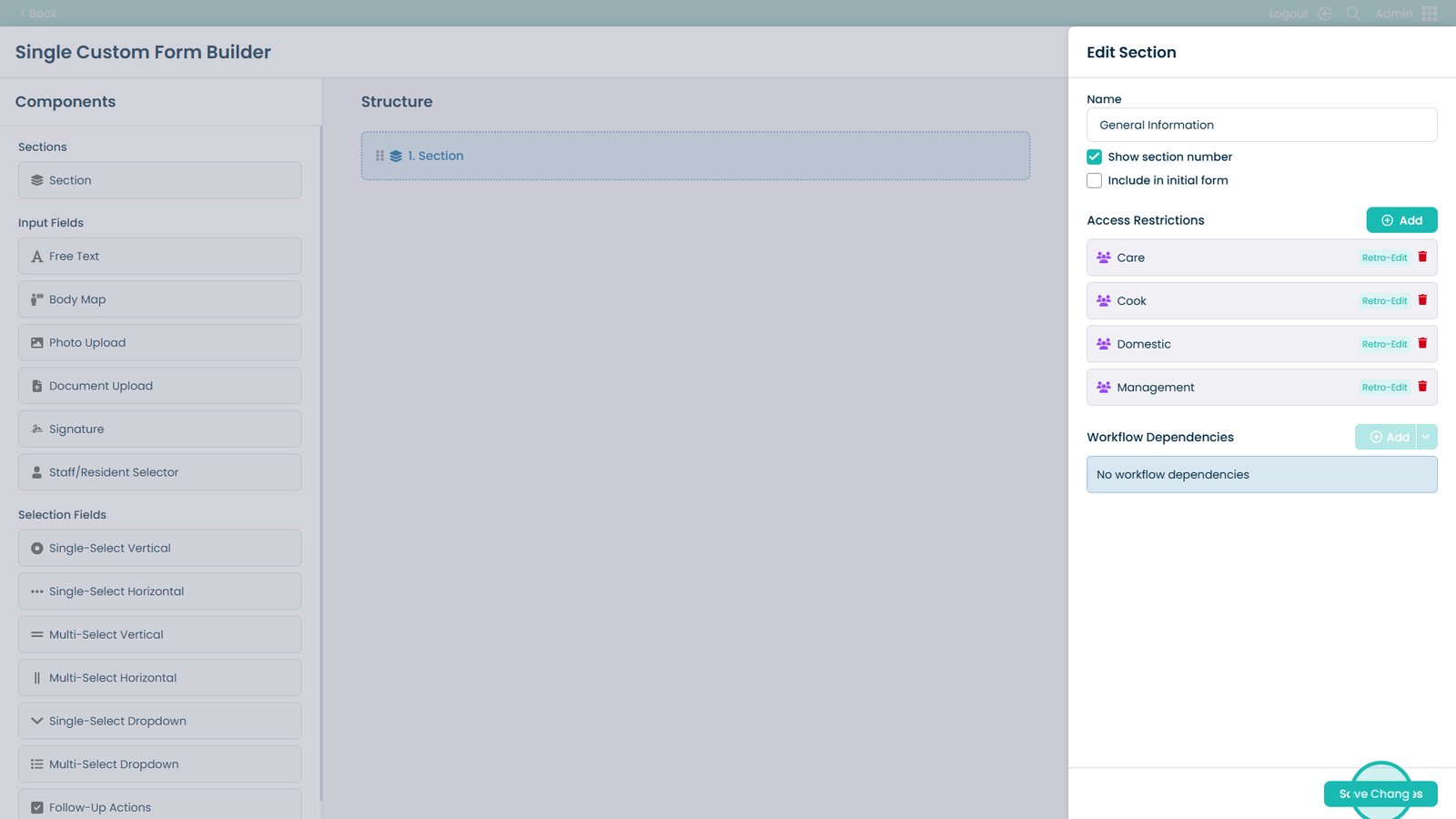Image resolution: width=1456 pixels, height=819 pixels.
Task: Click the Workflow Dependencies Add button
Action: 1385,437
